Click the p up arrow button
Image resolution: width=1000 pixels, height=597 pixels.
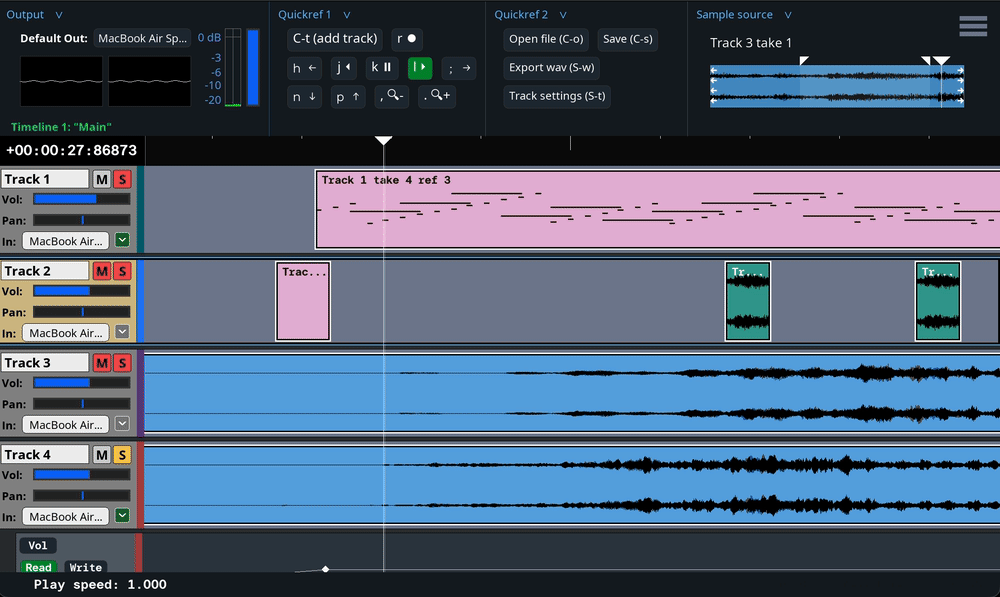(347, 96)
